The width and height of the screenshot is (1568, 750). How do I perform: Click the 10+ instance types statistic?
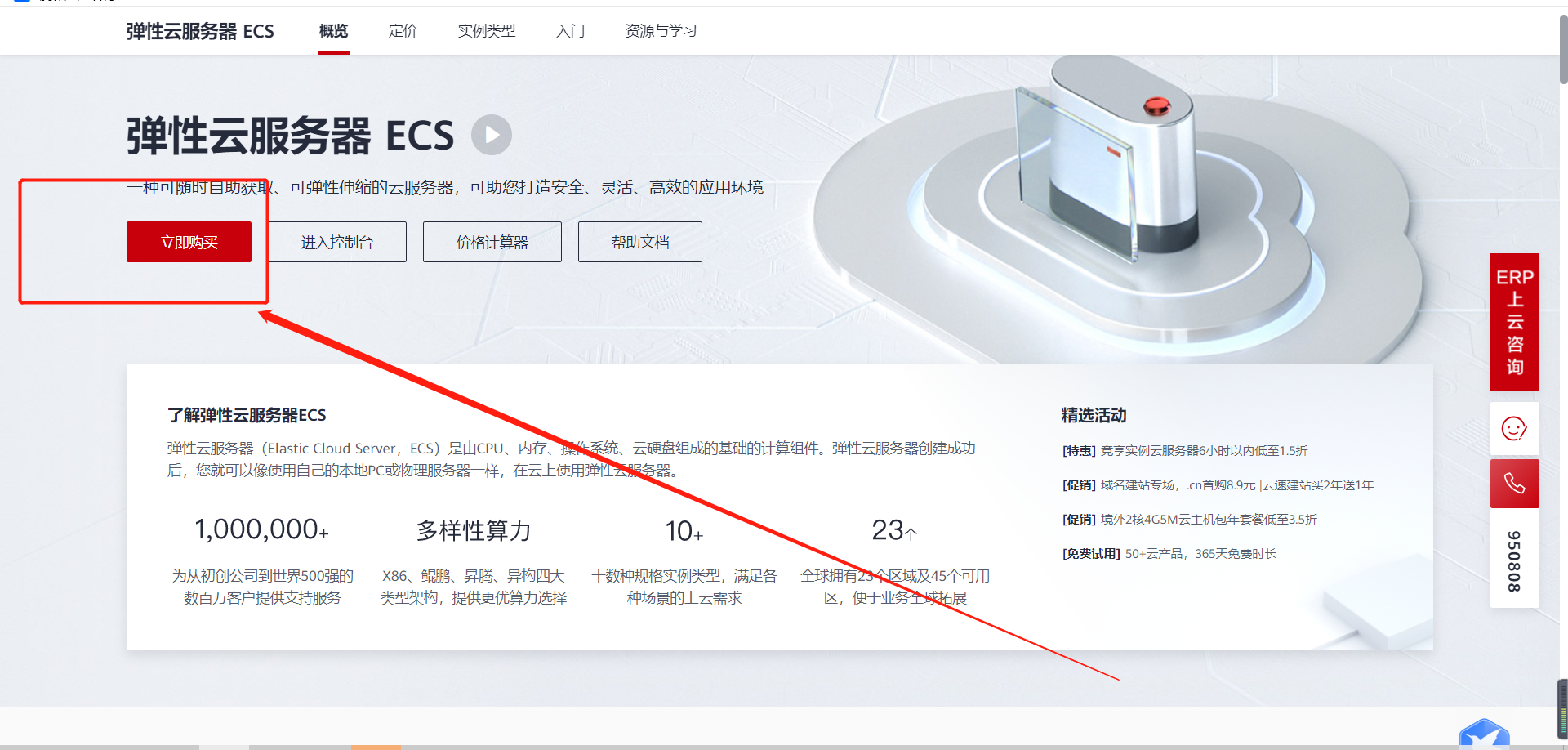684,531
